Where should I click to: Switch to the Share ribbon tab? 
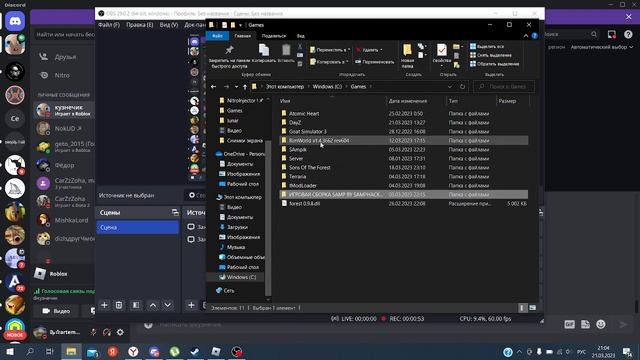[274, 36]
